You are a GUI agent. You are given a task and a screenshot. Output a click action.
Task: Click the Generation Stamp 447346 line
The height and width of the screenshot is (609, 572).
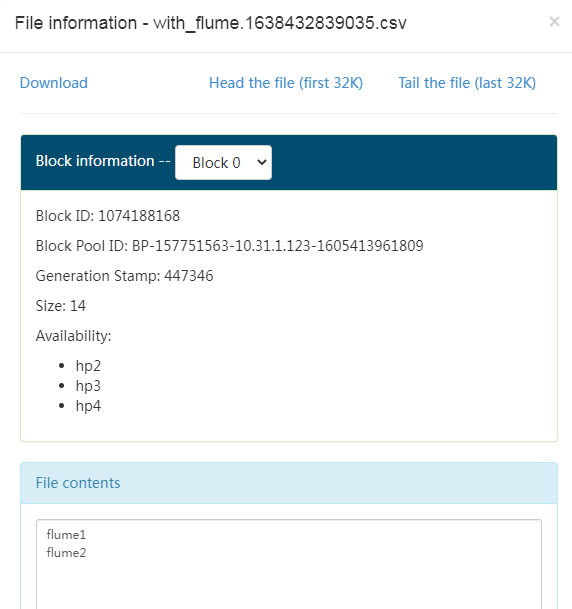124,276
